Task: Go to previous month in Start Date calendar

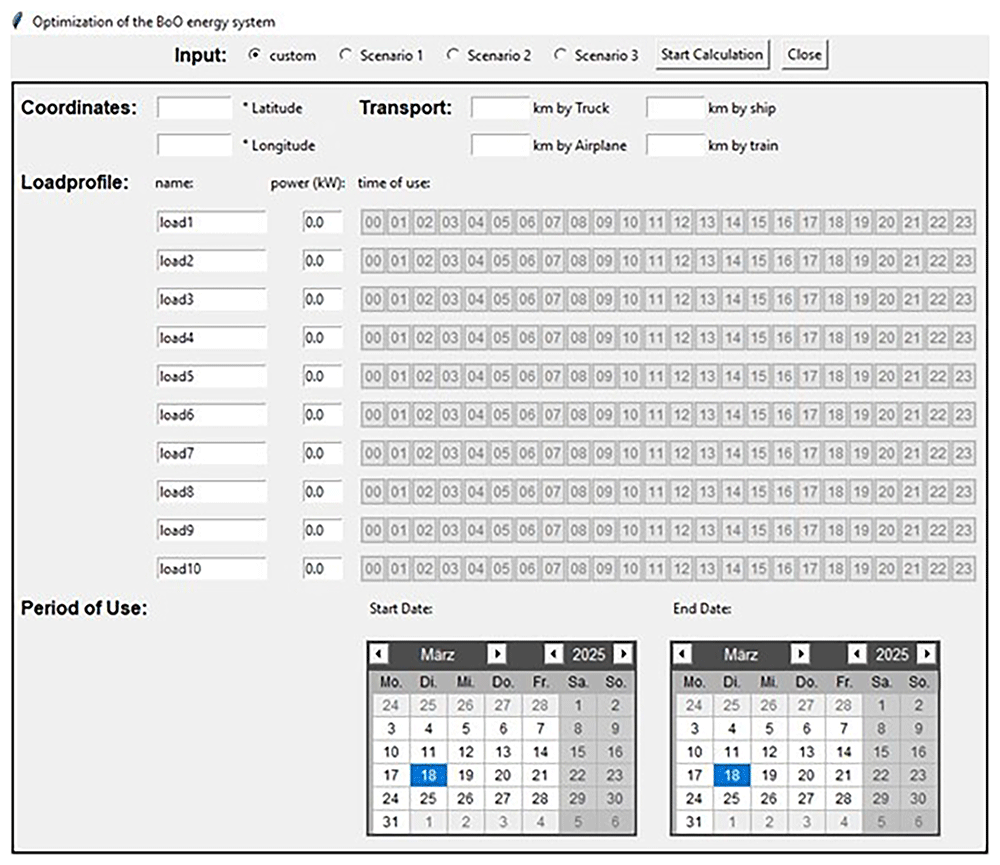Action: (379, 654)
